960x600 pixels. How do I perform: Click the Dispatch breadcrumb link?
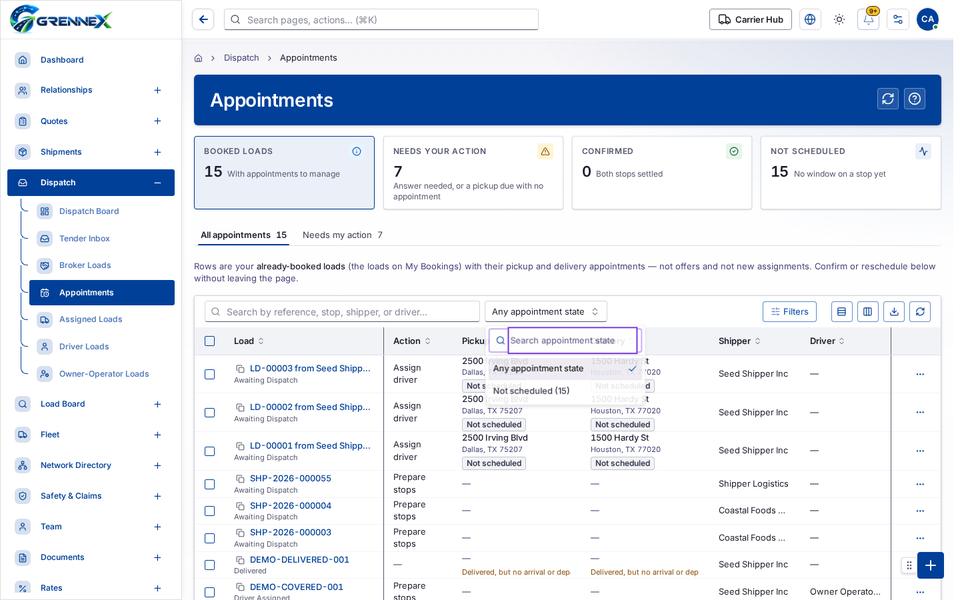(x=241, y=58)
